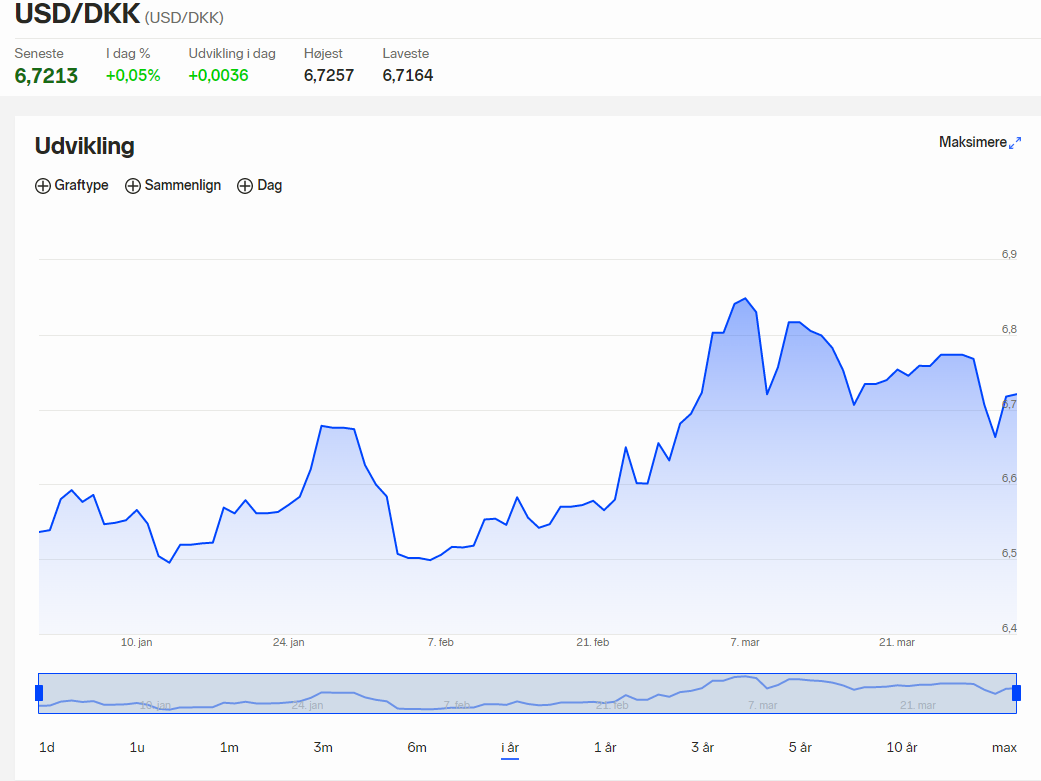Image resolution: width=1041 pixels, height=781 pixels.
Task: Click the I dag percent +0,05%
Action: [133, 75]
